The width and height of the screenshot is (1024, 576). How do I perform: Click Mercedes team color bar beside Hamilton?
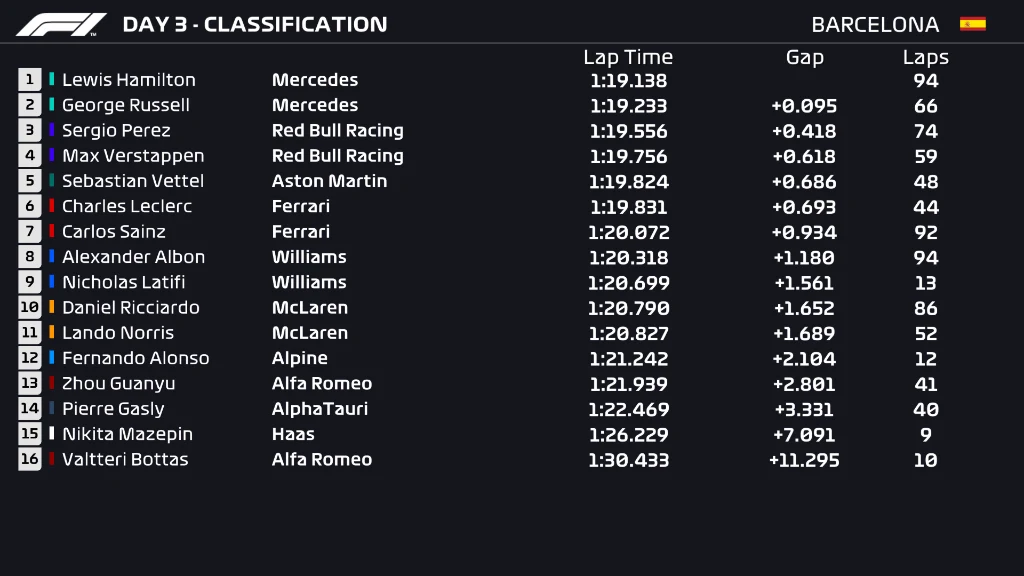pyautogui.click(x=52, y=80)
